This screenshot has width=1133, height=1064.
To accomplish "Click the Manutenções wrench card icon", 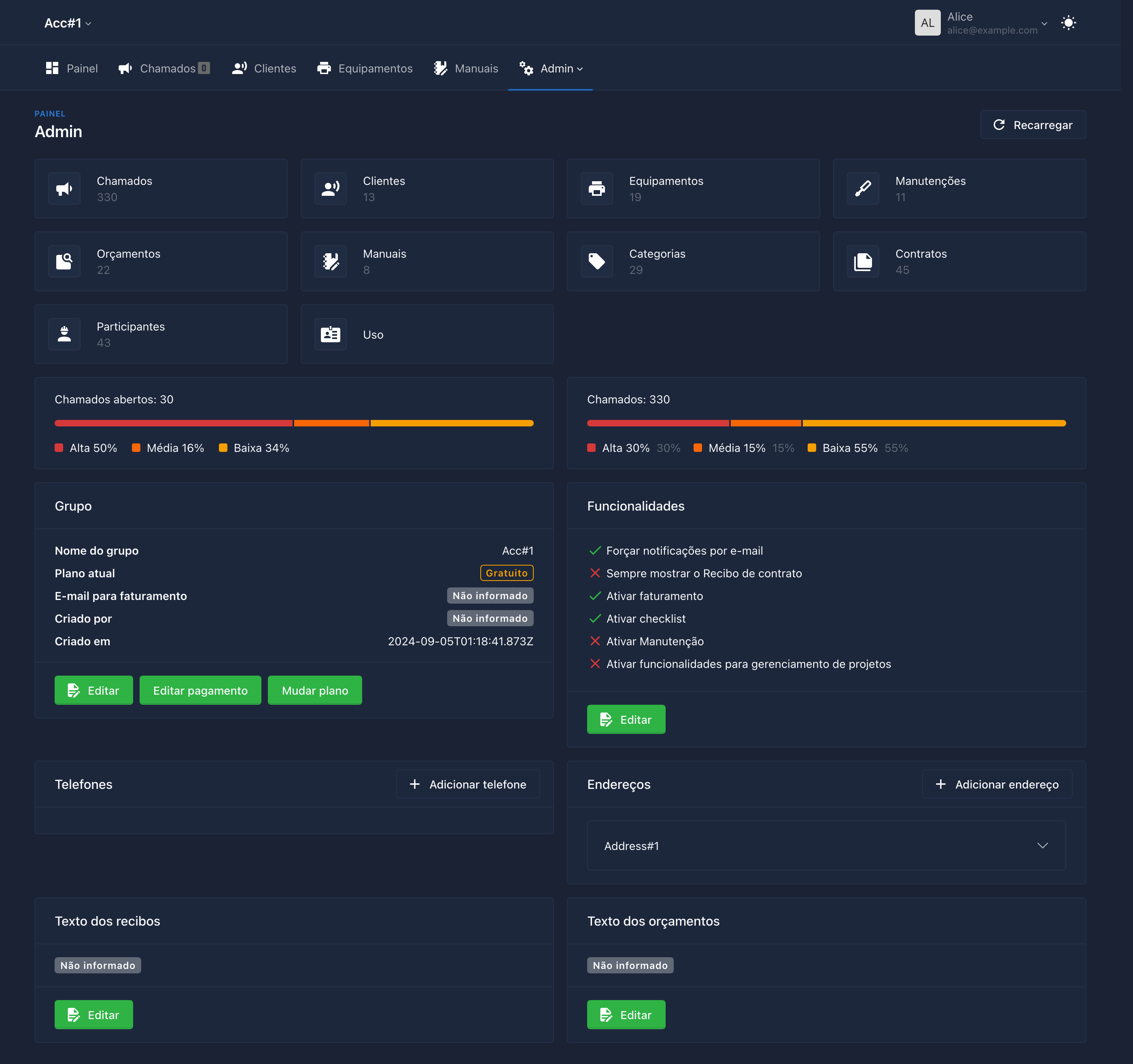I will (863, 189).
